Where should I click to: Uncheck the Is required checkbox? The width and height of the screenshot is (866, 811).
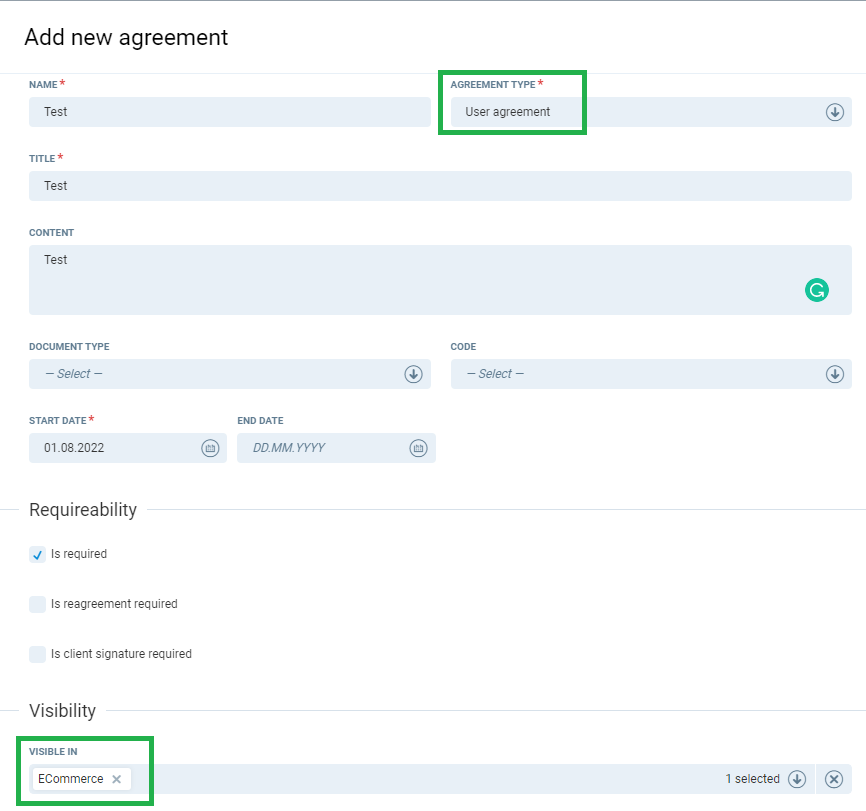pos(38,554)
